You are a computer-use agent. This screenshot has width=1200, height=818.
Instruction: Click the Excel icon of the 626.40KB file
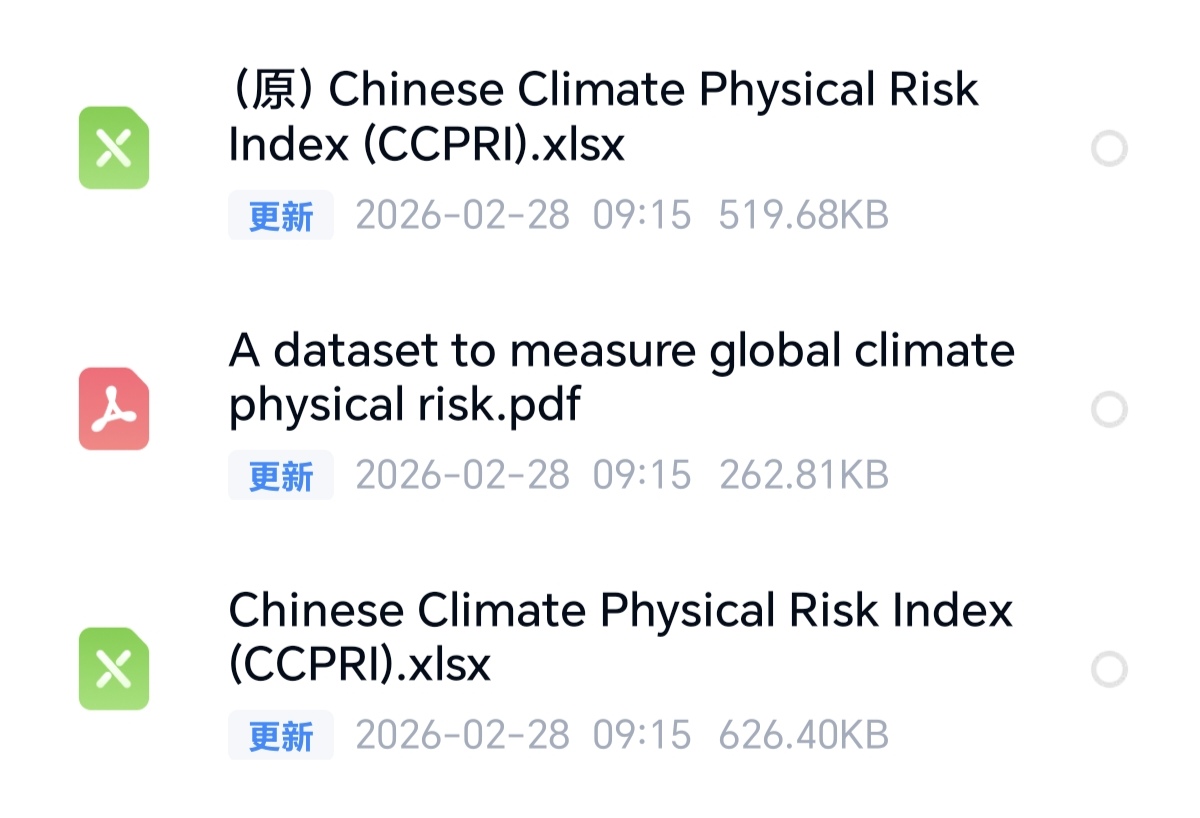pyautogui.click(x=114, y=669)
